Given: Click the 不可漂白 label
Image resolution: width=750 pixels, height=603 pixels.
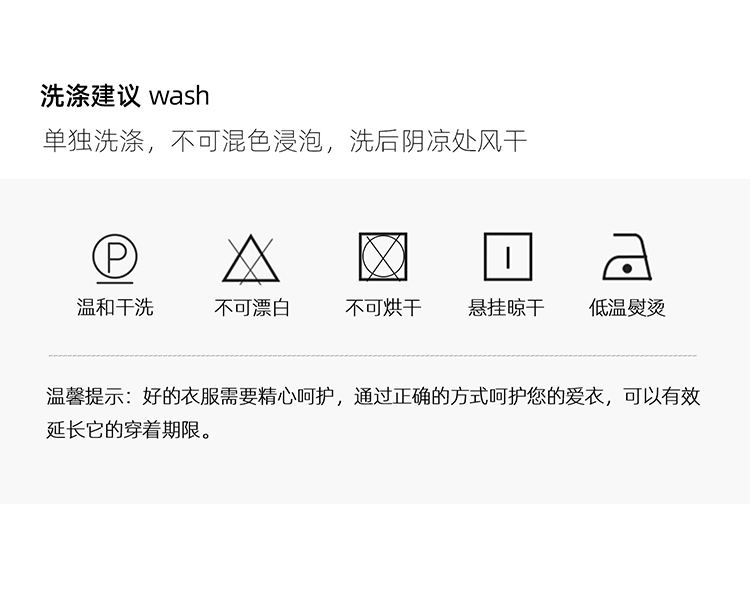Looking at the screenshot, I should point(252,307).
